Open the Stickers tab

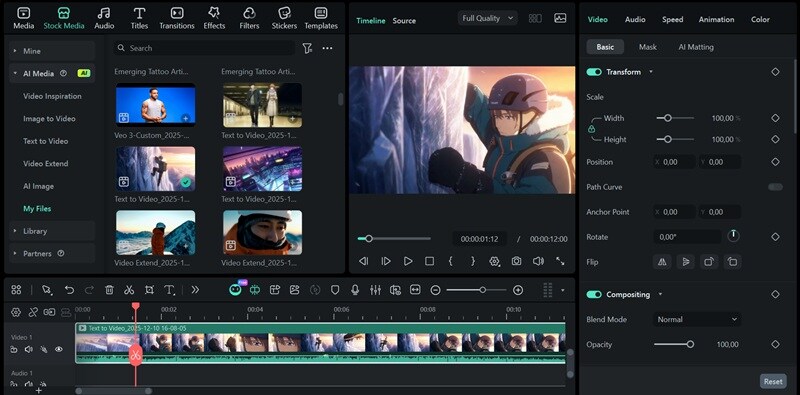284,18
